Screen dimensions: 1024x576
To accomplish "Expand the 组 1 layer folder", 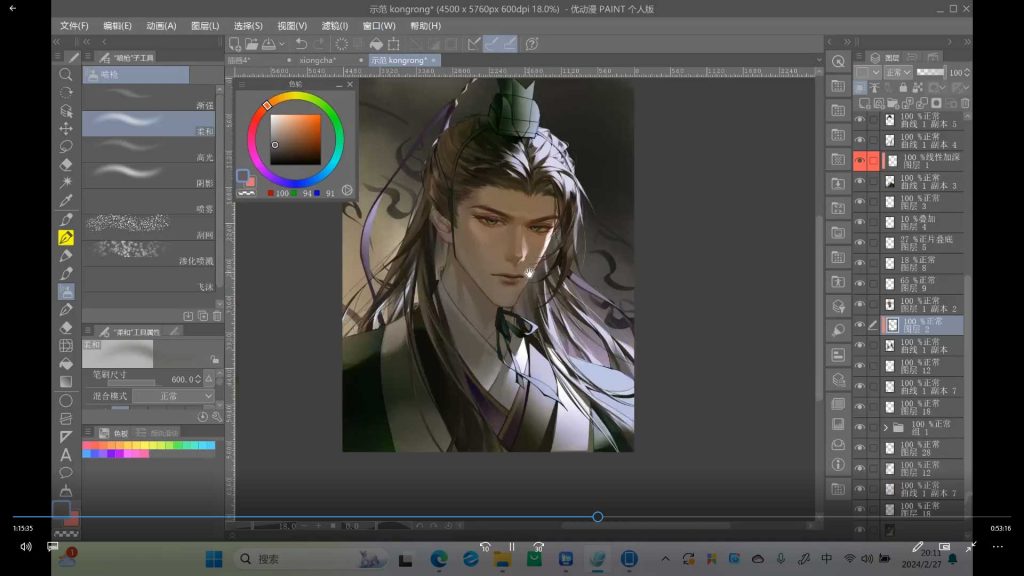I will (x=885, y=427).
